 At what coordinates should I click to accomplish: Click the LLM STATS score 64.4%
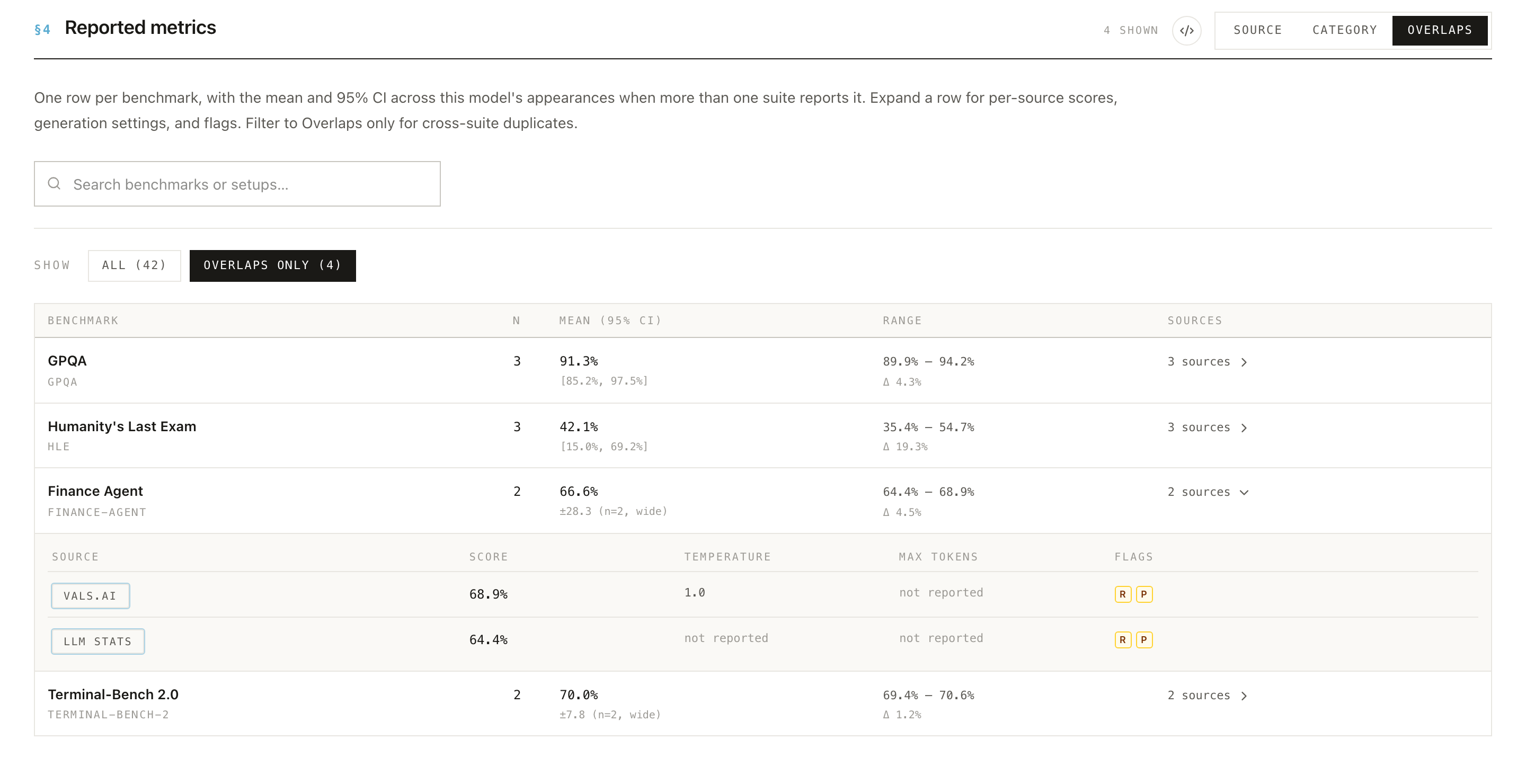click(x=488, y=639)
